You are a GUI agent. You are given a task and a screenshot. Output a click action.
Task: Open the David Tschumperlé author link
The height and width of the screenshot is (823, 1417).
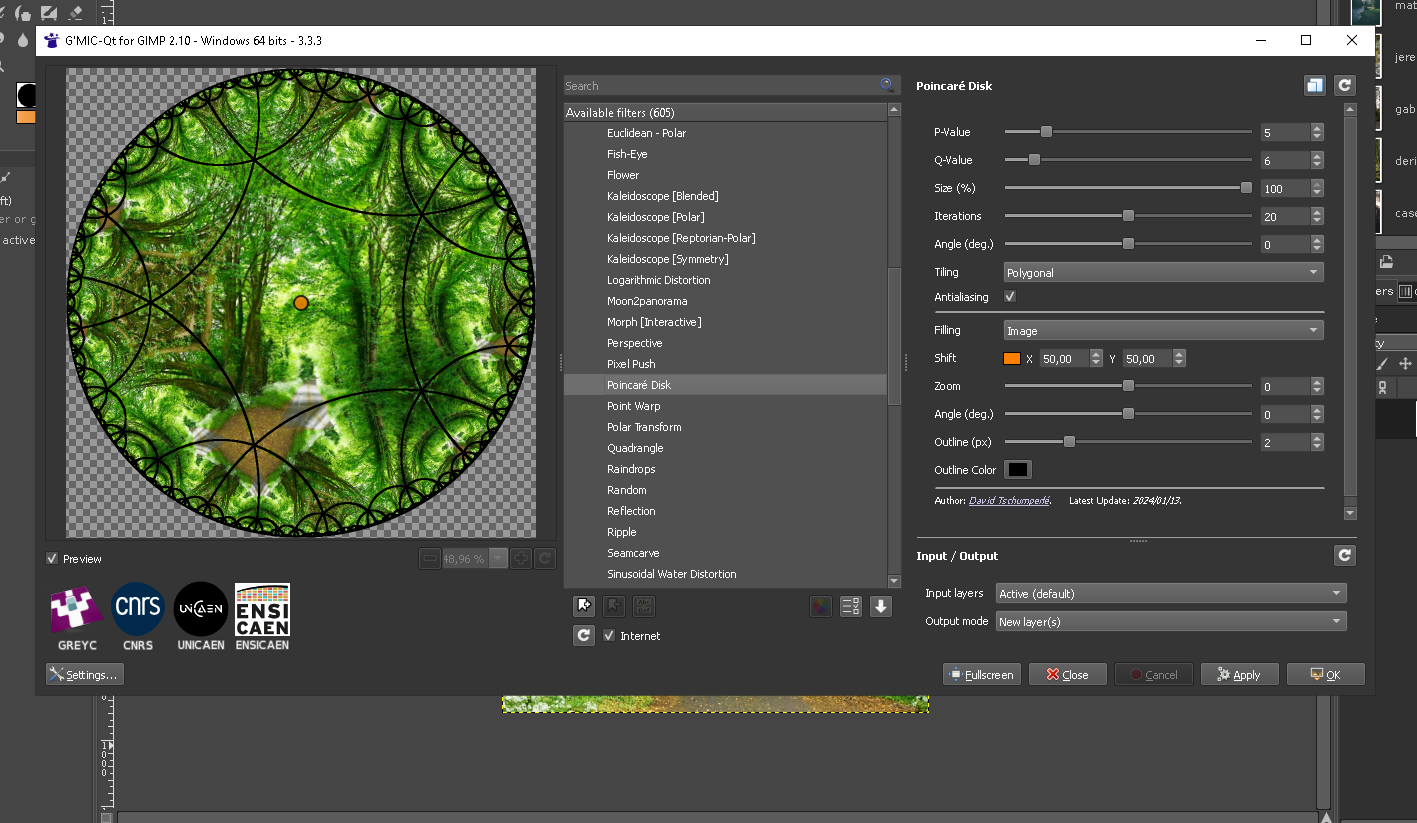[x=1009, y=500]
